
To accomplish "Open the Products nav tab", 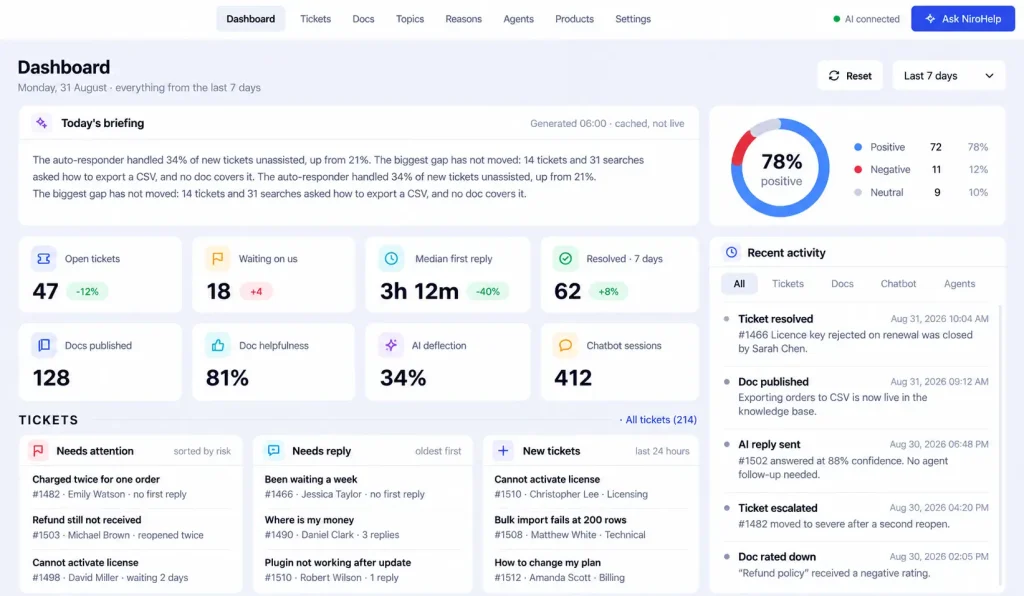I will coord(574,19).
